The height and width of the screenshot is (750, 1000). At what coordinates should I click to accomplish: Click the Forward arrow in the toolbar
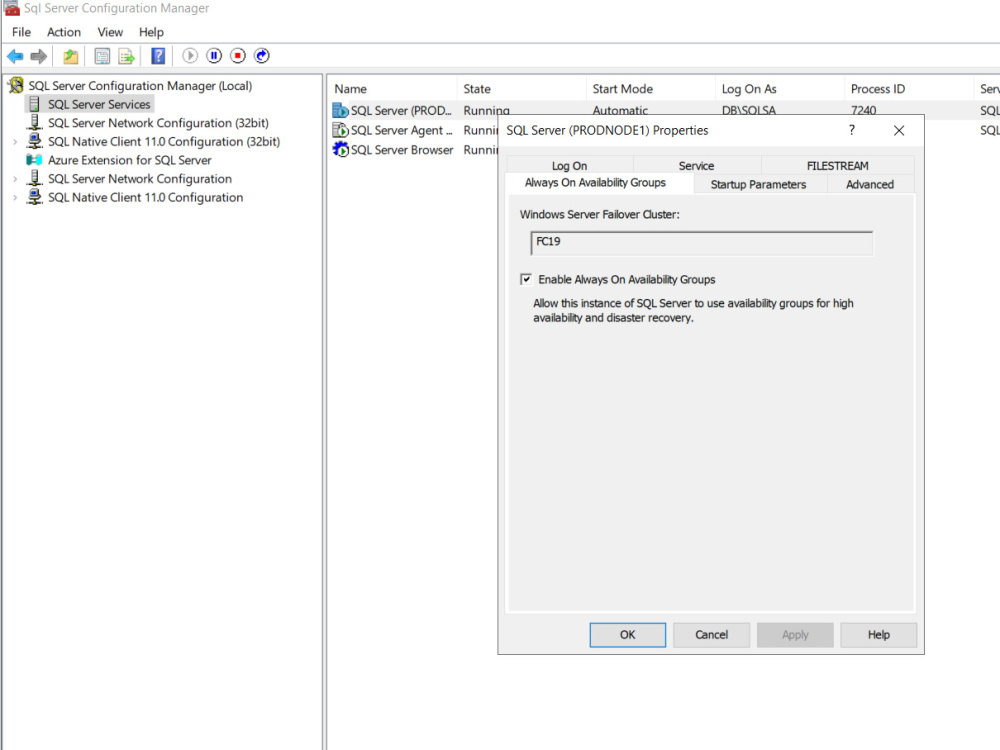point(39,56)
